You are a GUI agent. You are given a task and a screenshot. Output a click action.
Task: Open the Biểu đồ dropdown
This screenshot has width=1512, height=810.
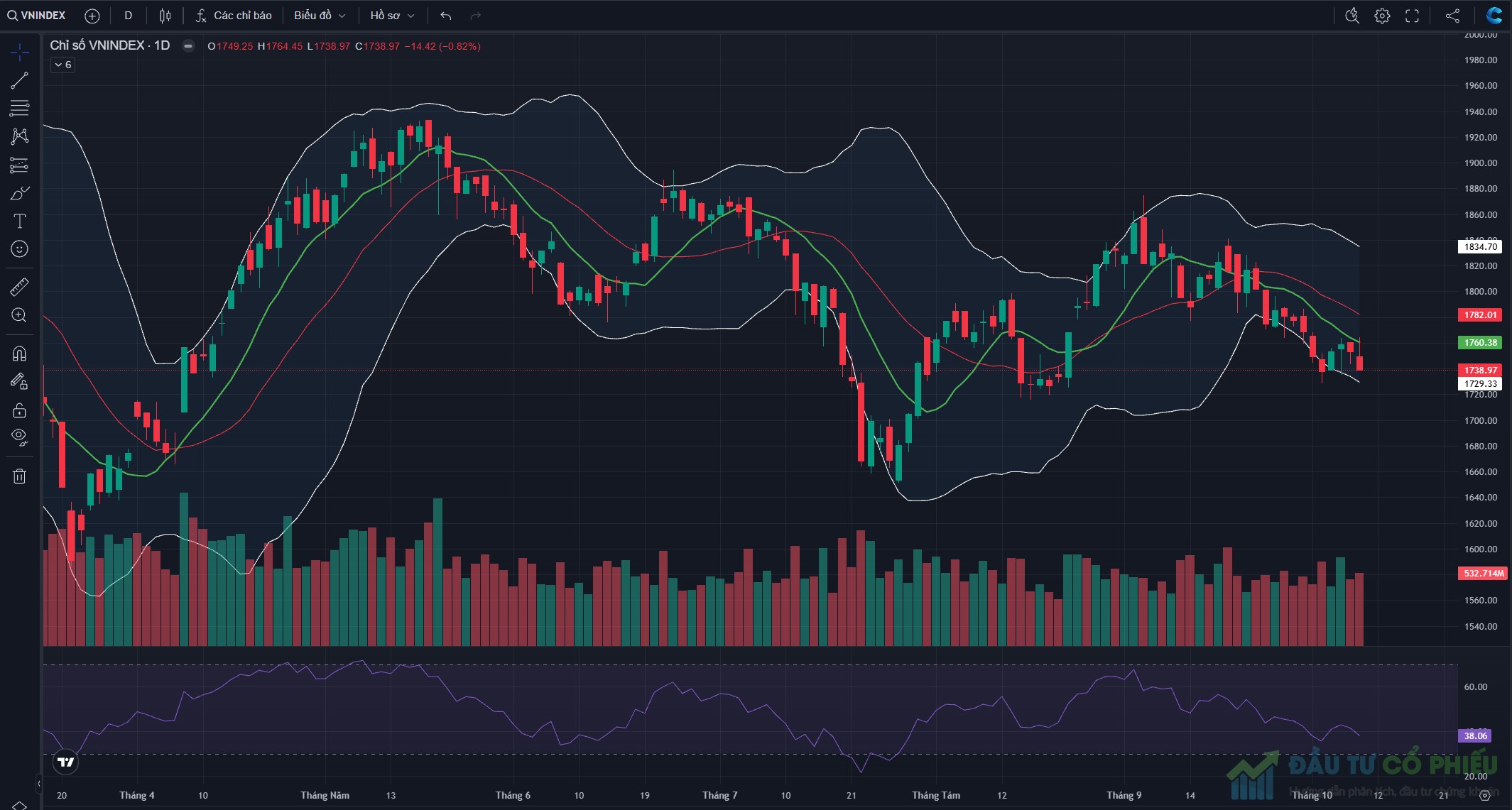(320, 16)
